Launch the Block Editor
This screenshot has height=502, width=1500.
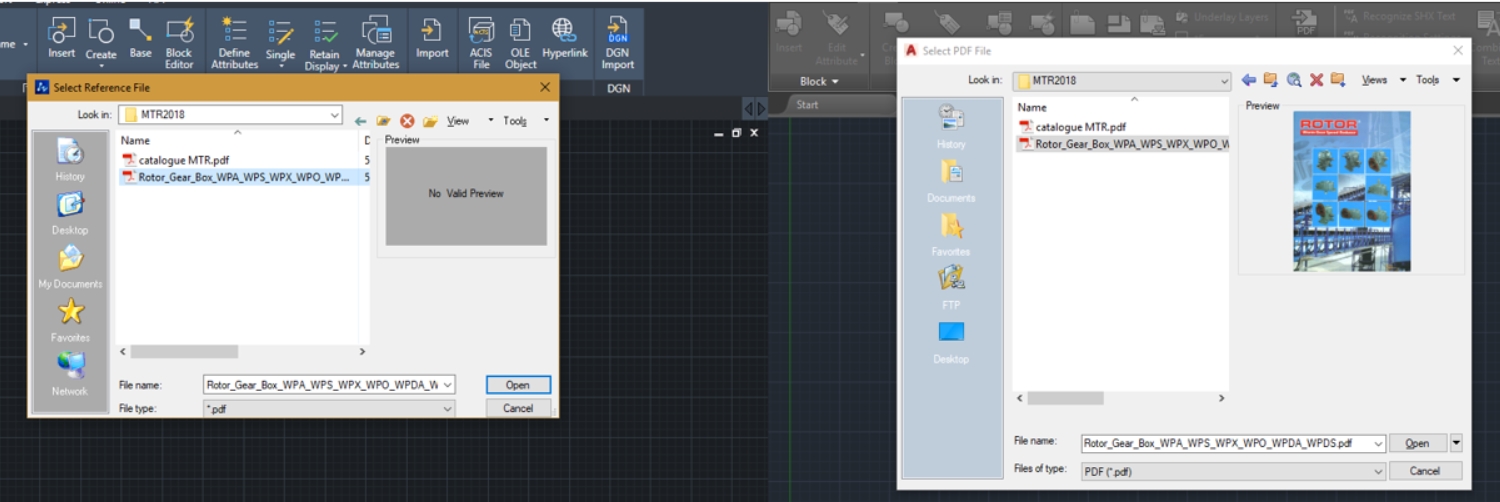179,44
